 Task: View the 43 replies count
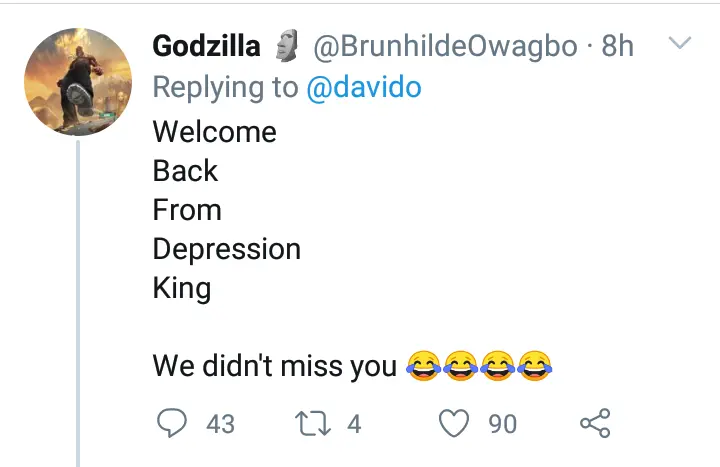[x=220, y=425]
